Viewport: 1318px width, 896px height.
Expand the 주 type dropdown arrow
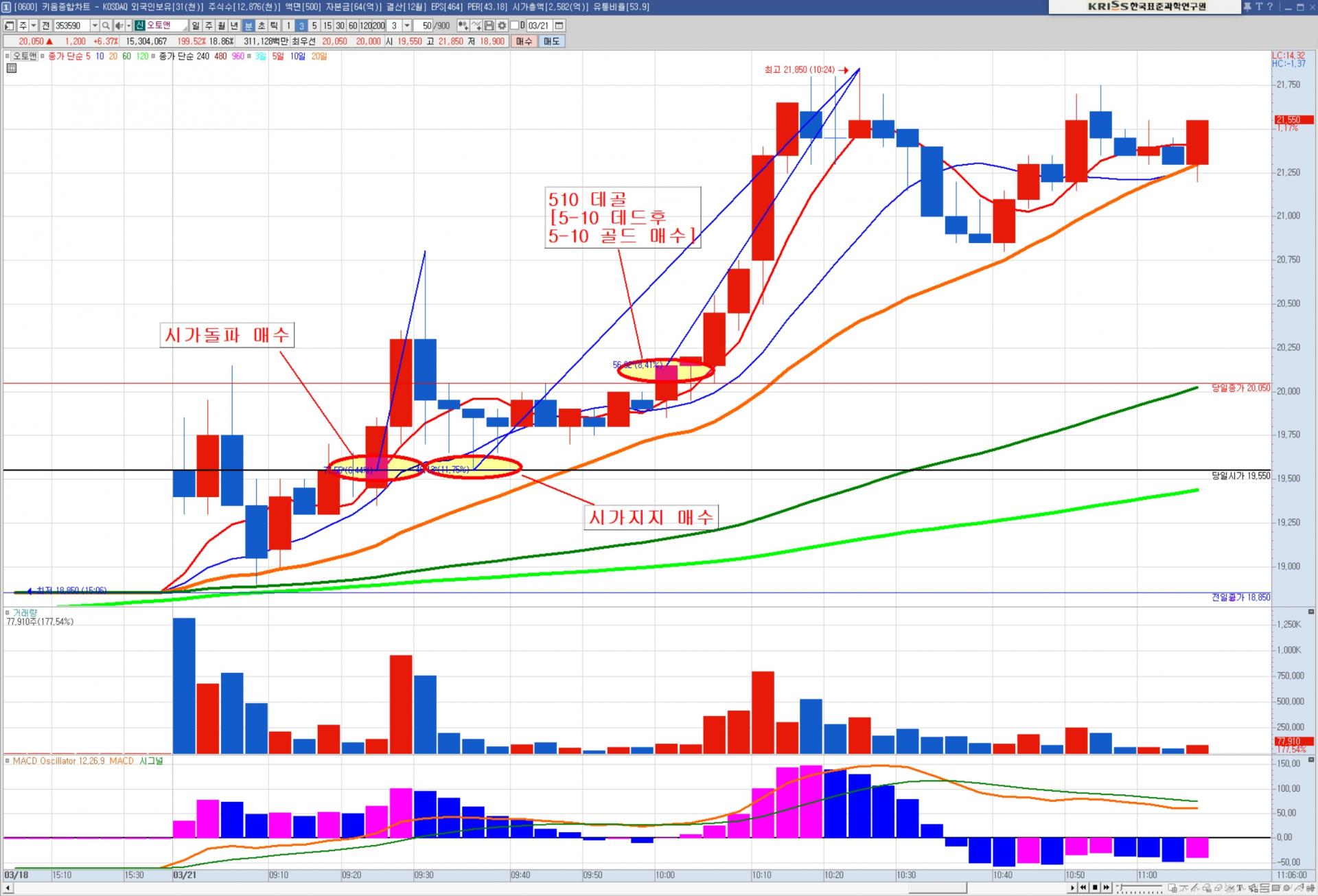tap(33, 25)
